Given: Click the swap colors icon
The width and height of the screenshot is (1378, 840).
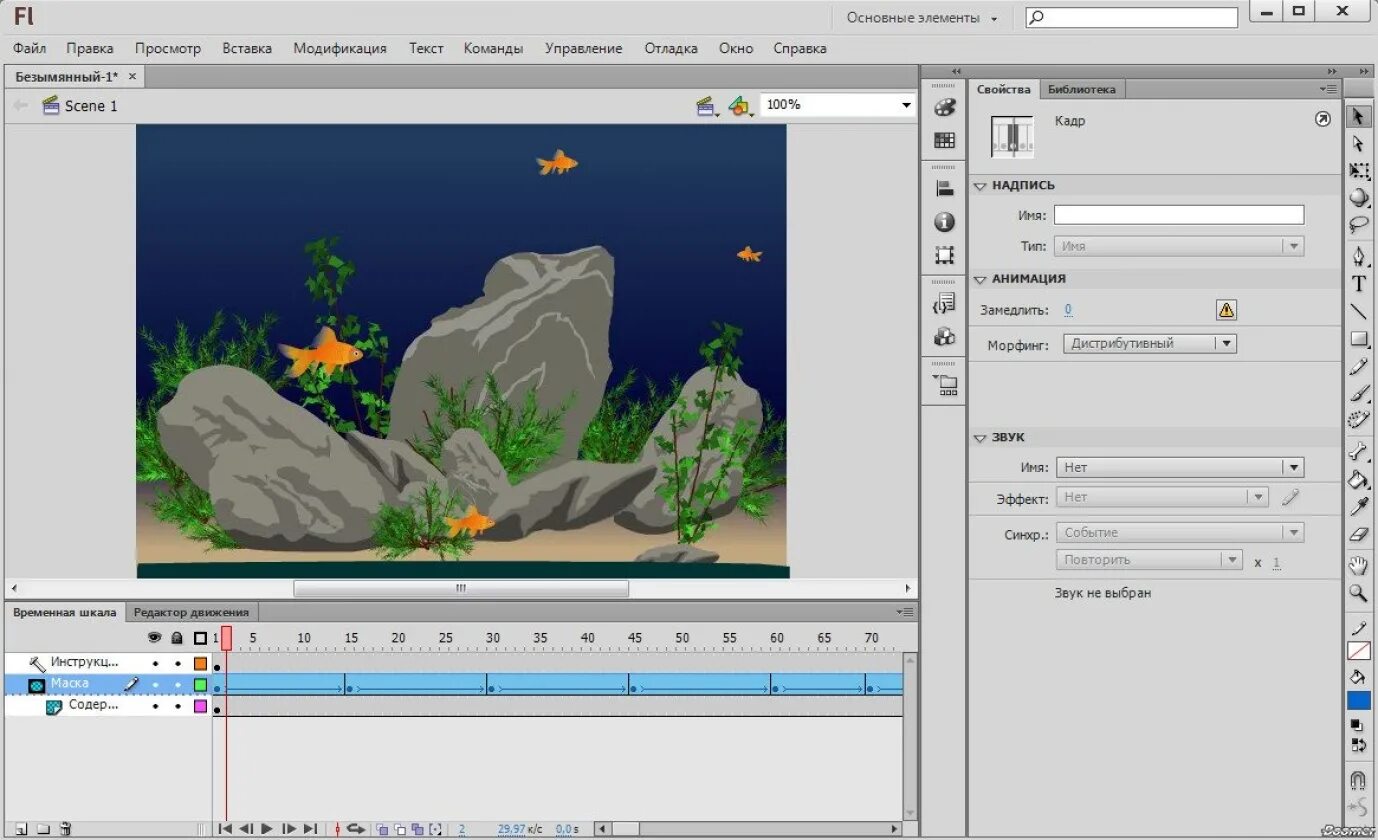Looking at the screenshot, I should 1358,744.
